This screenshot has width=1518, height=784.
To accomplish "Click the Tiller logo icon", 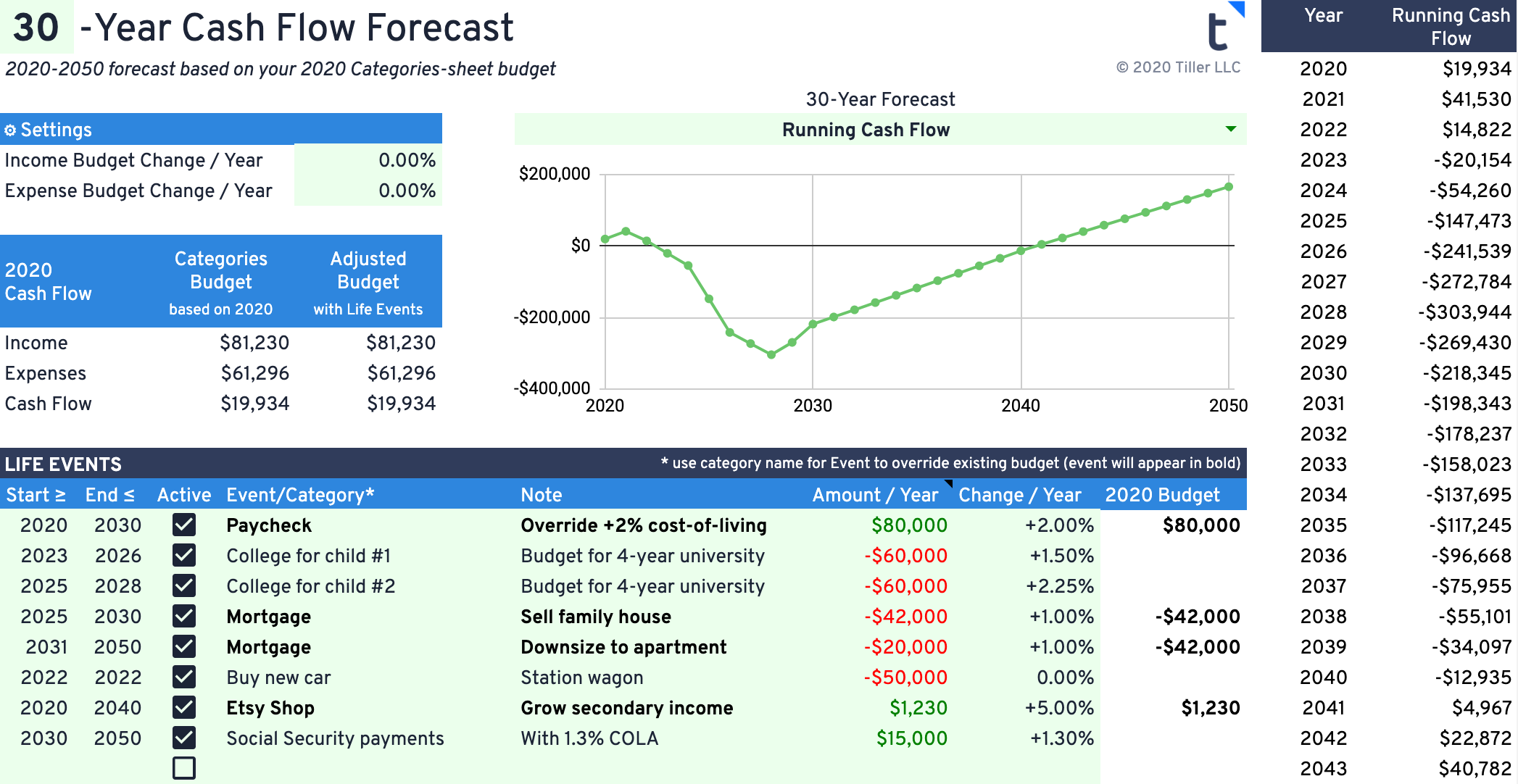I will (1219, 30).
